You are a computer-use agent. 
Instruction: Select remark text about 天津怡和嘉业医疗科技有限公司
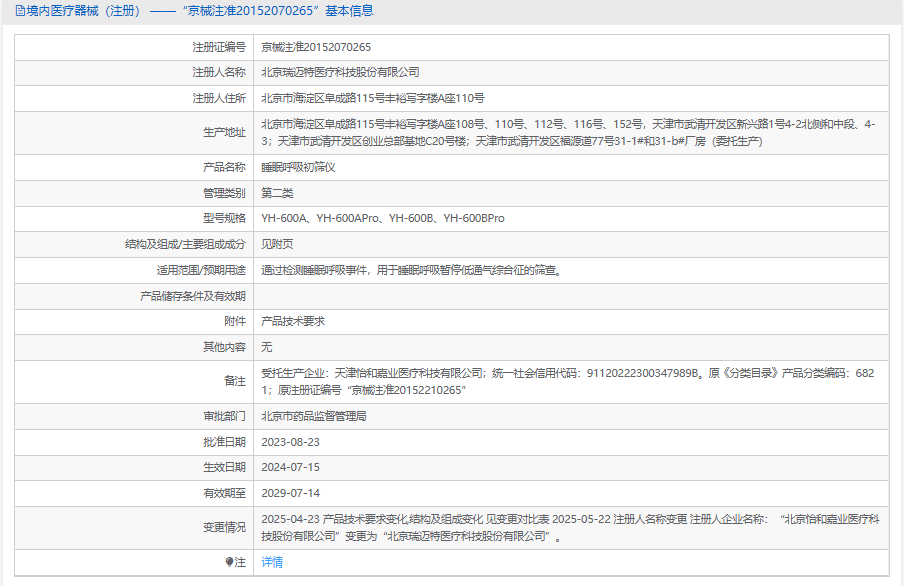(568, 382)
